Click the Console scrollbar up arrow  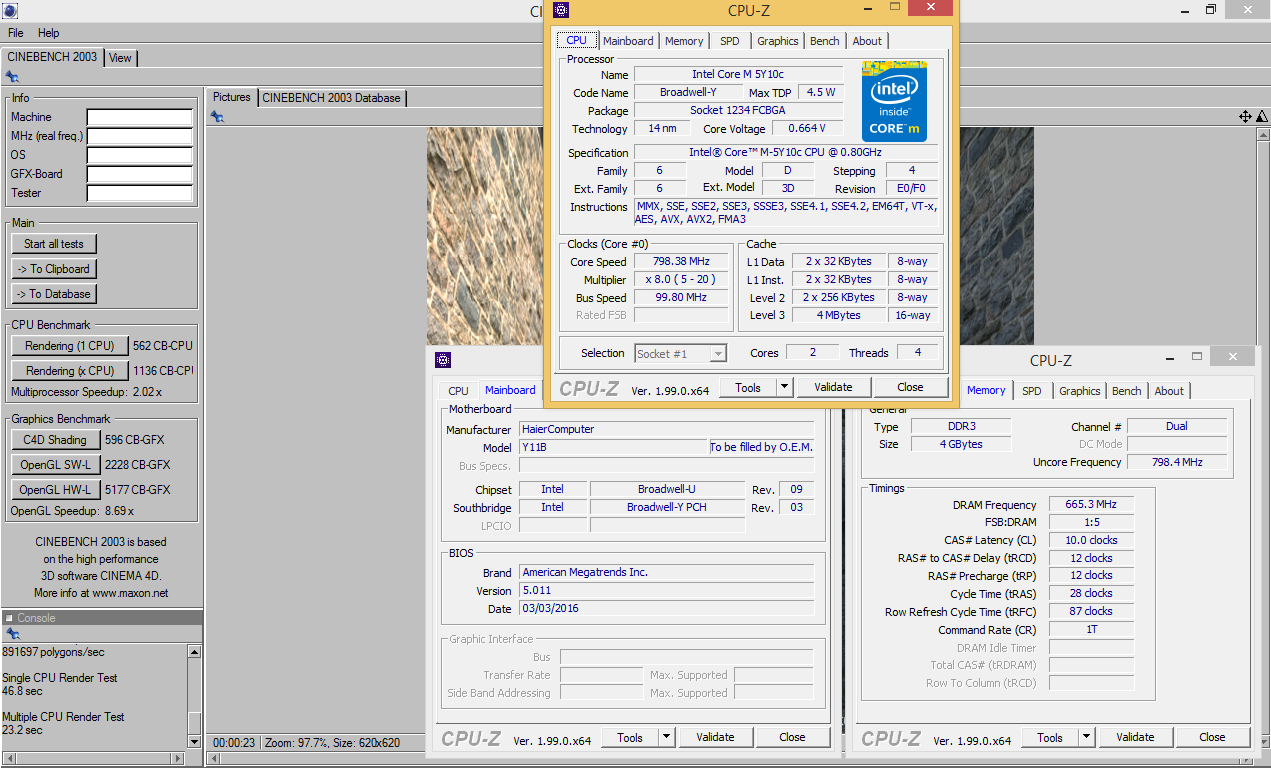pos(195,651)
